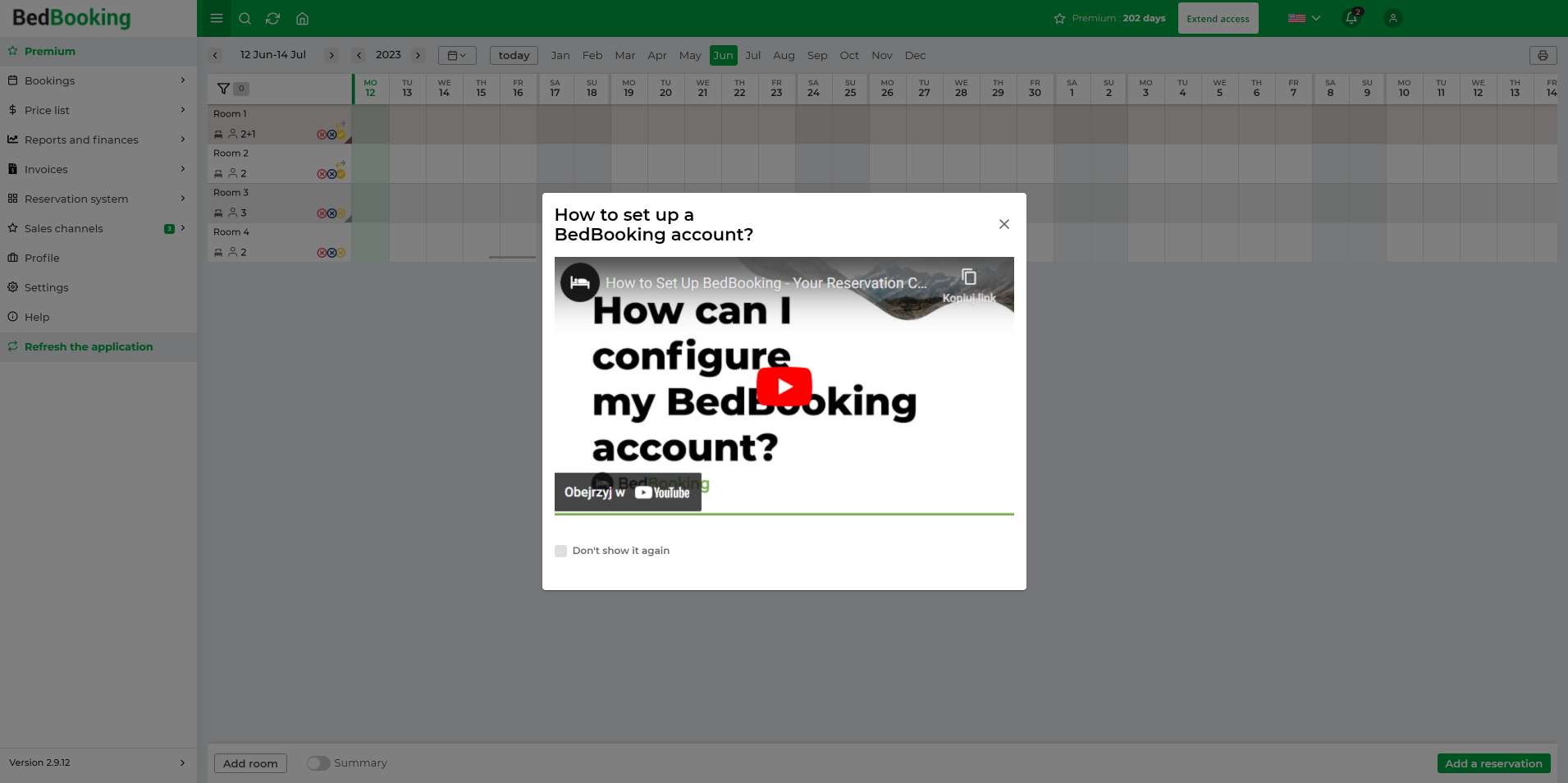Viewport: 1568px width, 783px height.
Task: Open the Help sidebar item
Action: tap(98, 317)
